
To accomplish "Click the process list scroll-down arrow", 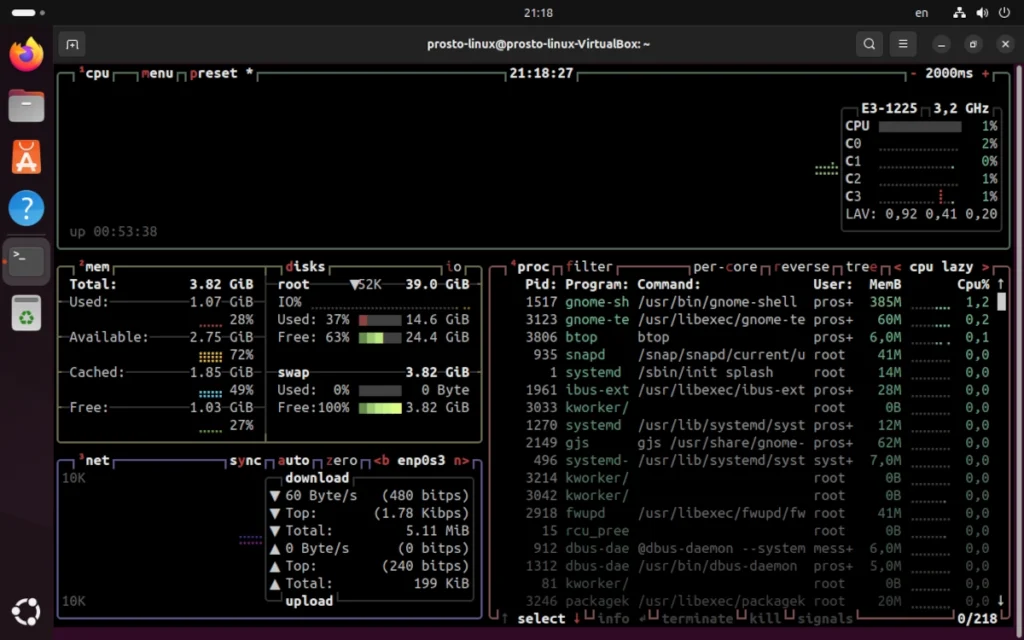I will 1000,600.
